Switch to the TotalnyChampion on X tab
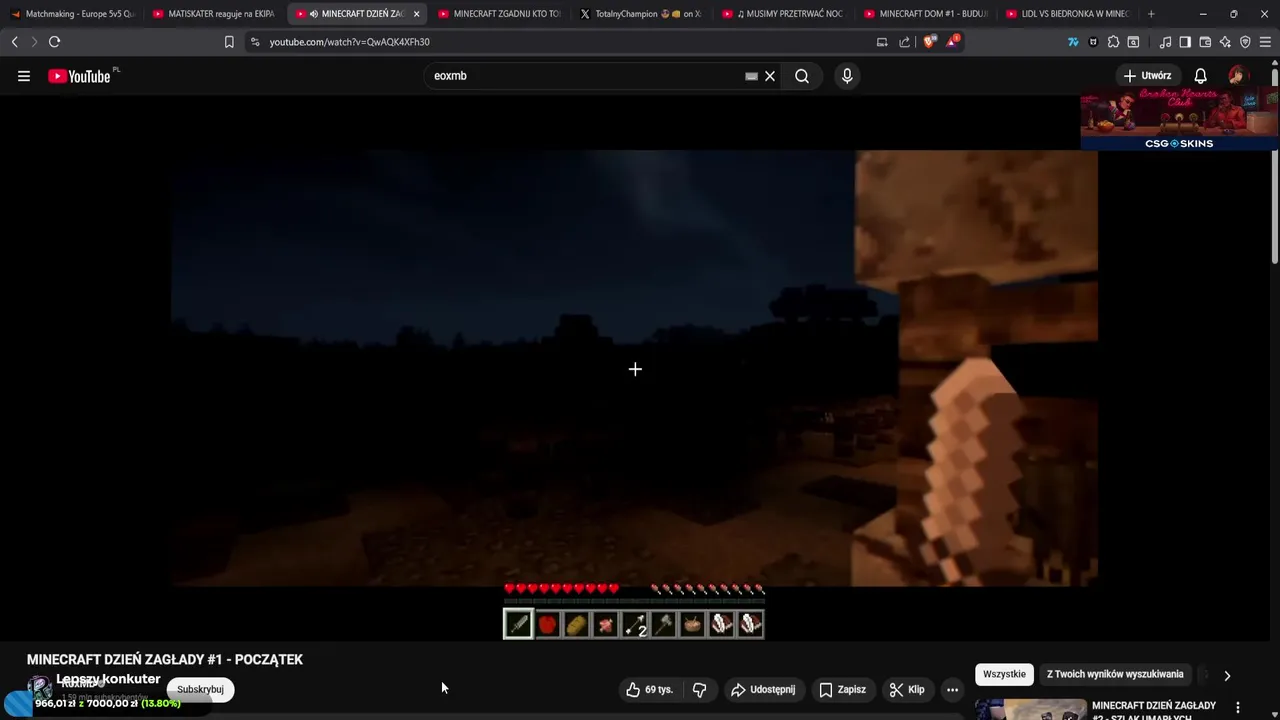Image resolution: width=1280 pixels, height=720 pixels. point(642,14)
